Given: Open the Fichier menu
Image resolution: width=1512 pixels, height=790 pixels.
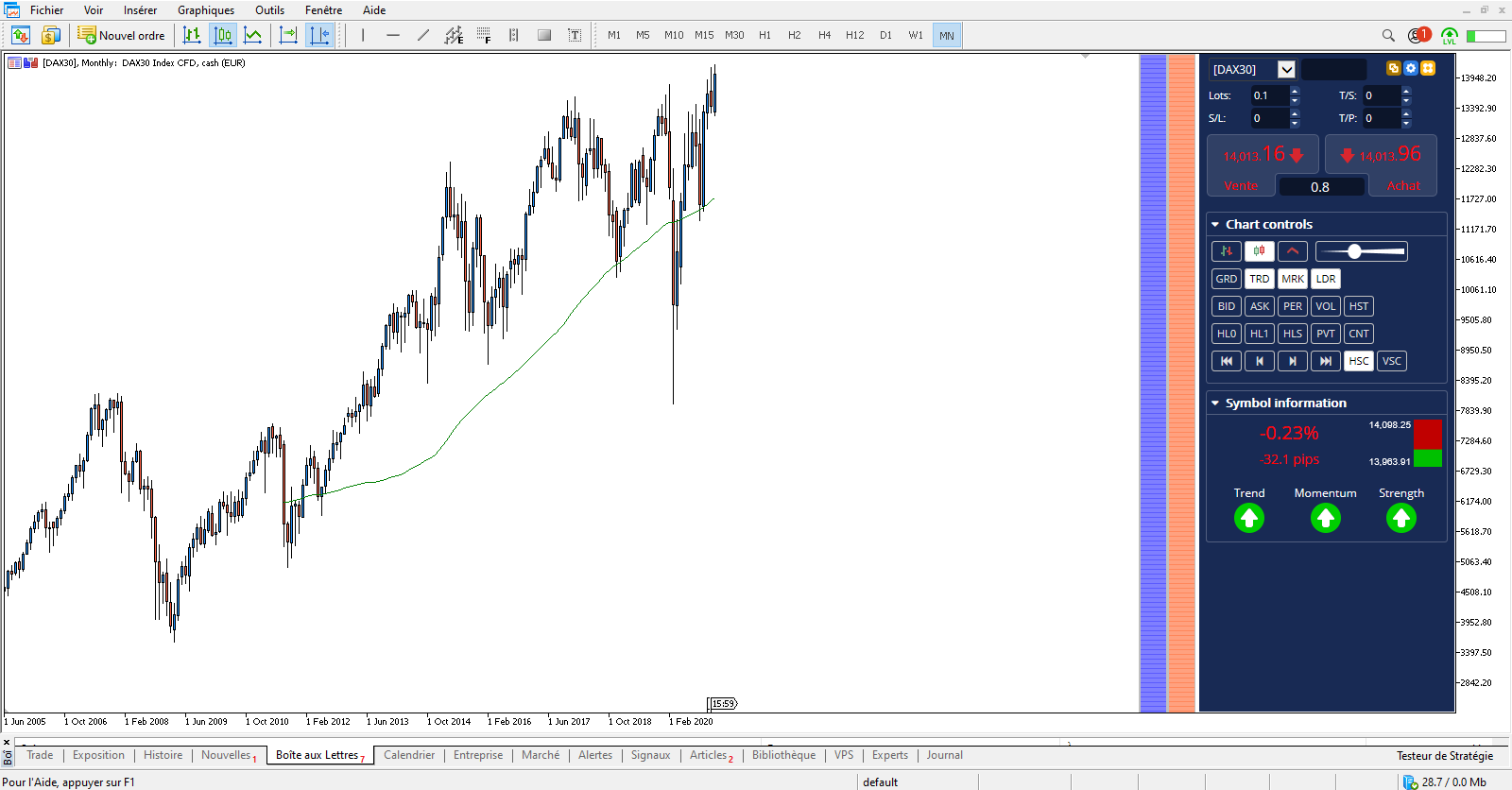Looking at the screenshot, I should (46, 10).
